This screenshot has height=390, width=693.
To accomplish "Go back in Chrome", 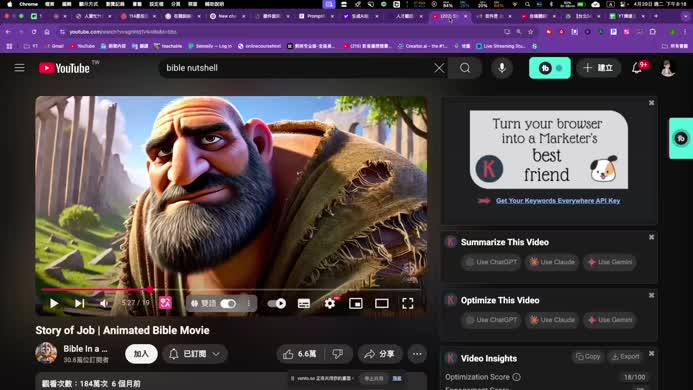I will click(x=8, y=32).
